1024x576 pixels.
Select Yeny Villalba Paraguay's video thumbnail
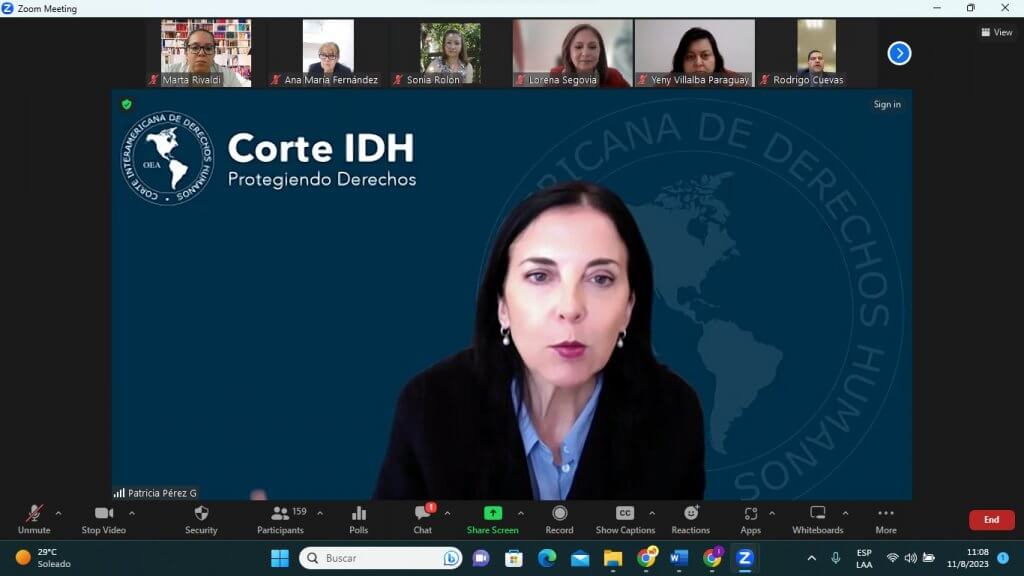click(695, 53)
